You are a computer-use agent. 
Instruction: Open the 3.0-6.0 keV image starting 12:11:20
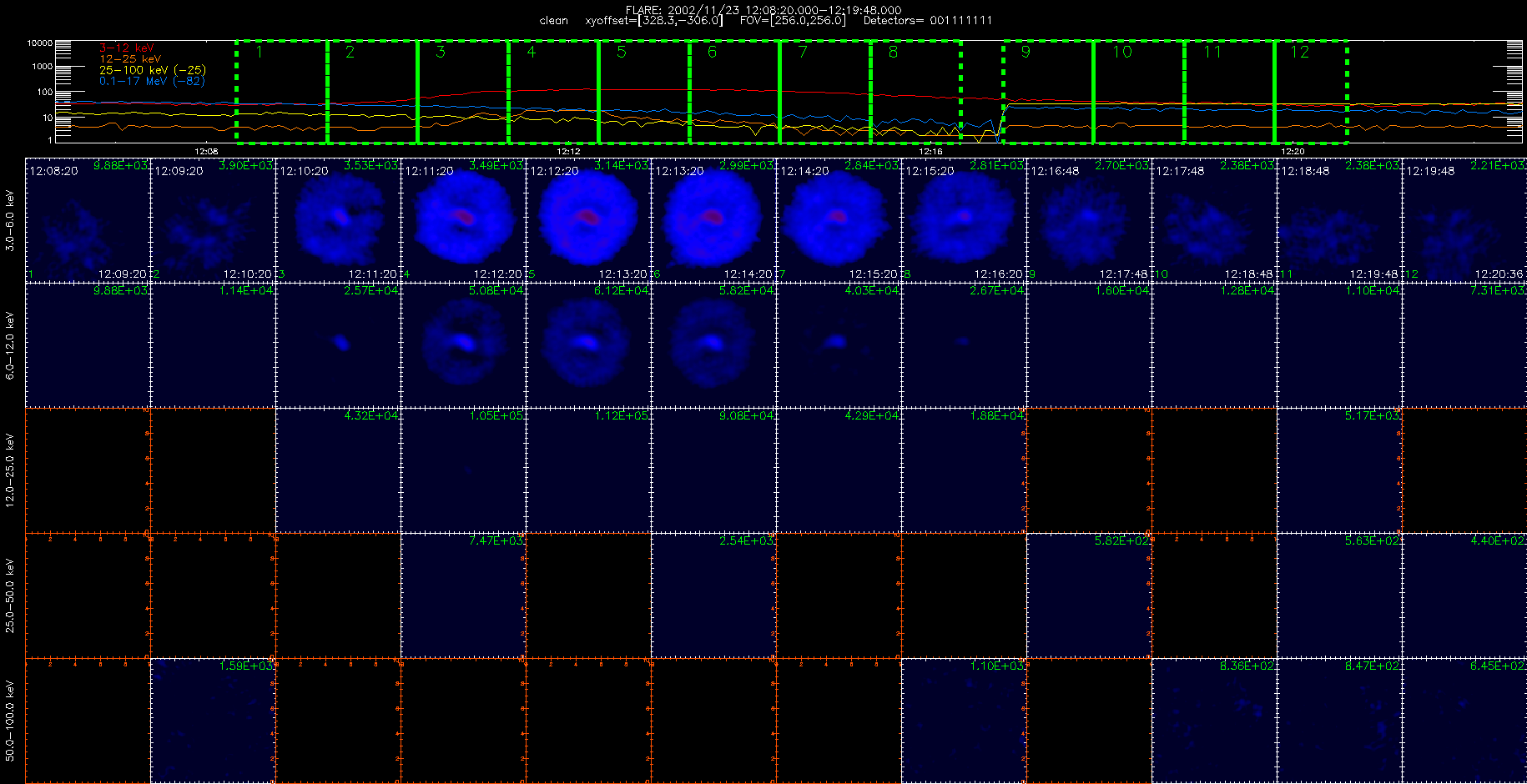click(463, 220)
